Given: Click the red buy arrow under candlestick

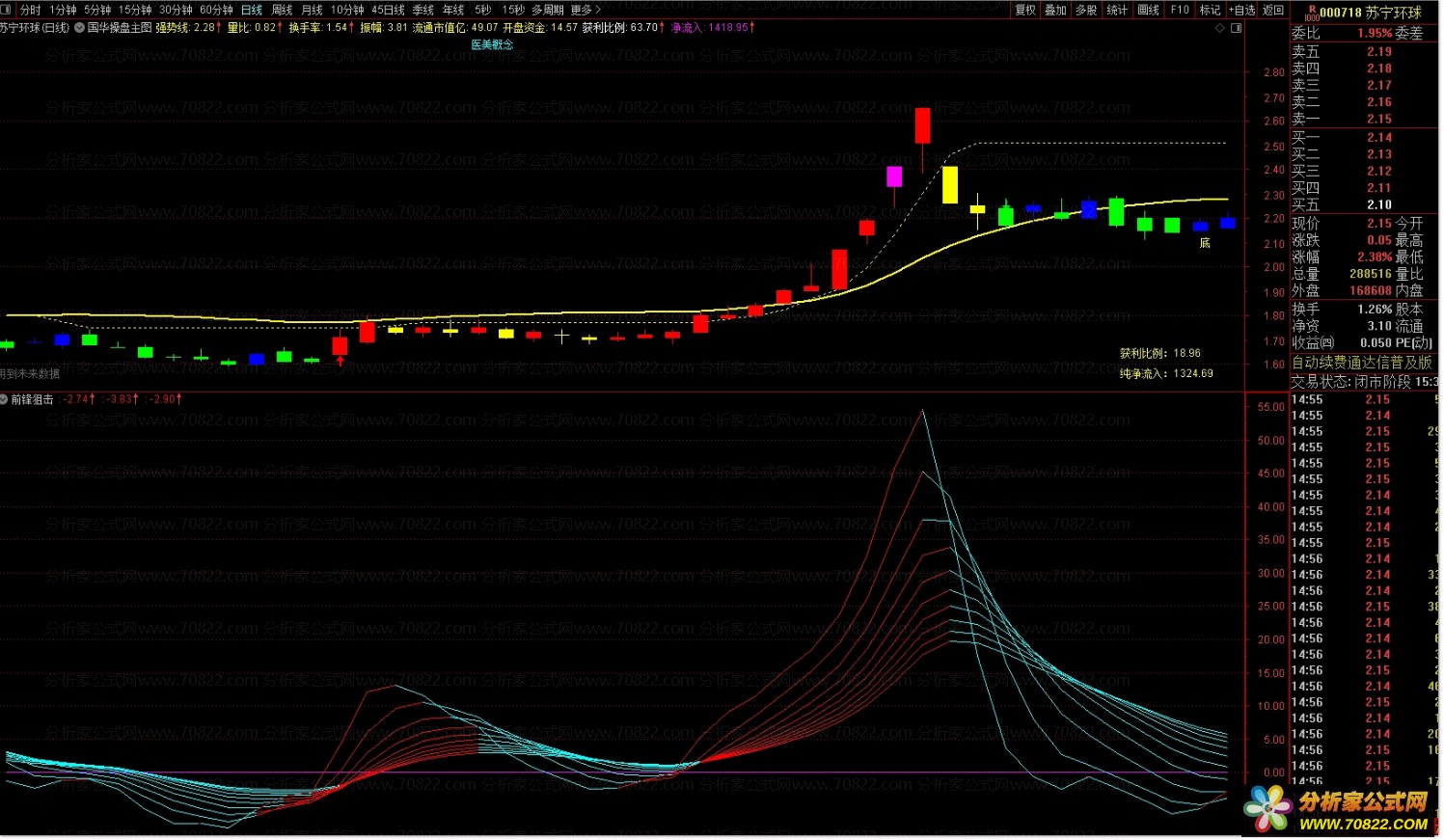Looking at the screenshot, I should 340,362.
